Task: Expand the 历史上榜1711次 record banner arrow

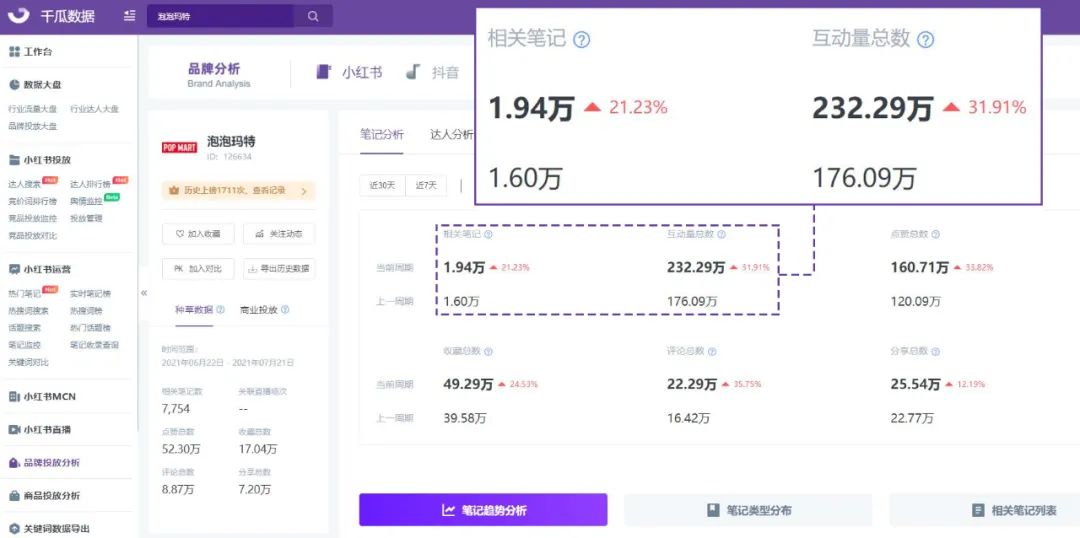Action: 305,190
